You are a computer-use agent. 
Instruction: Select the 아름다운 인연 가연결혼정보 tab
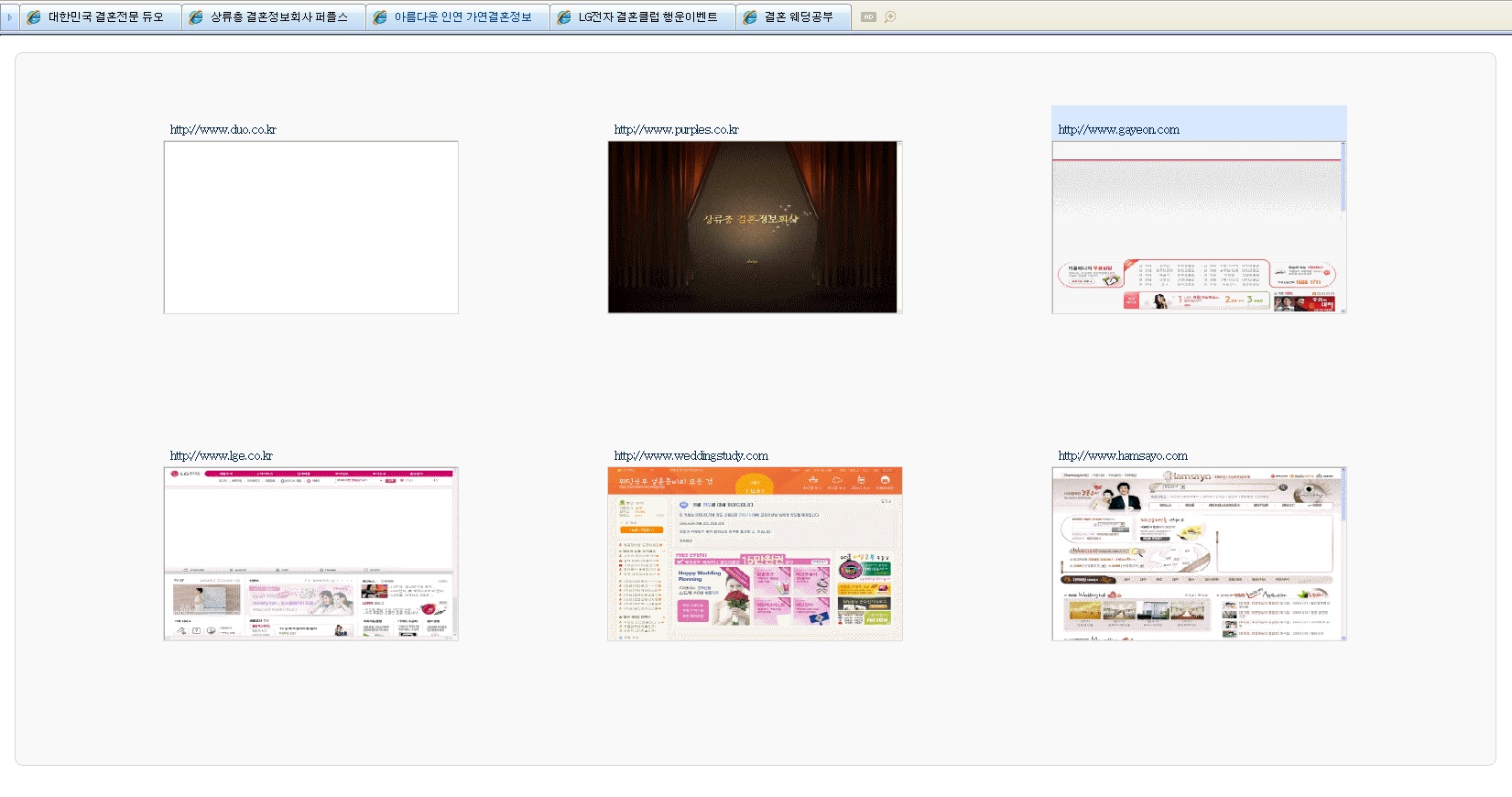pyautogui.click(x=462, y=17)
